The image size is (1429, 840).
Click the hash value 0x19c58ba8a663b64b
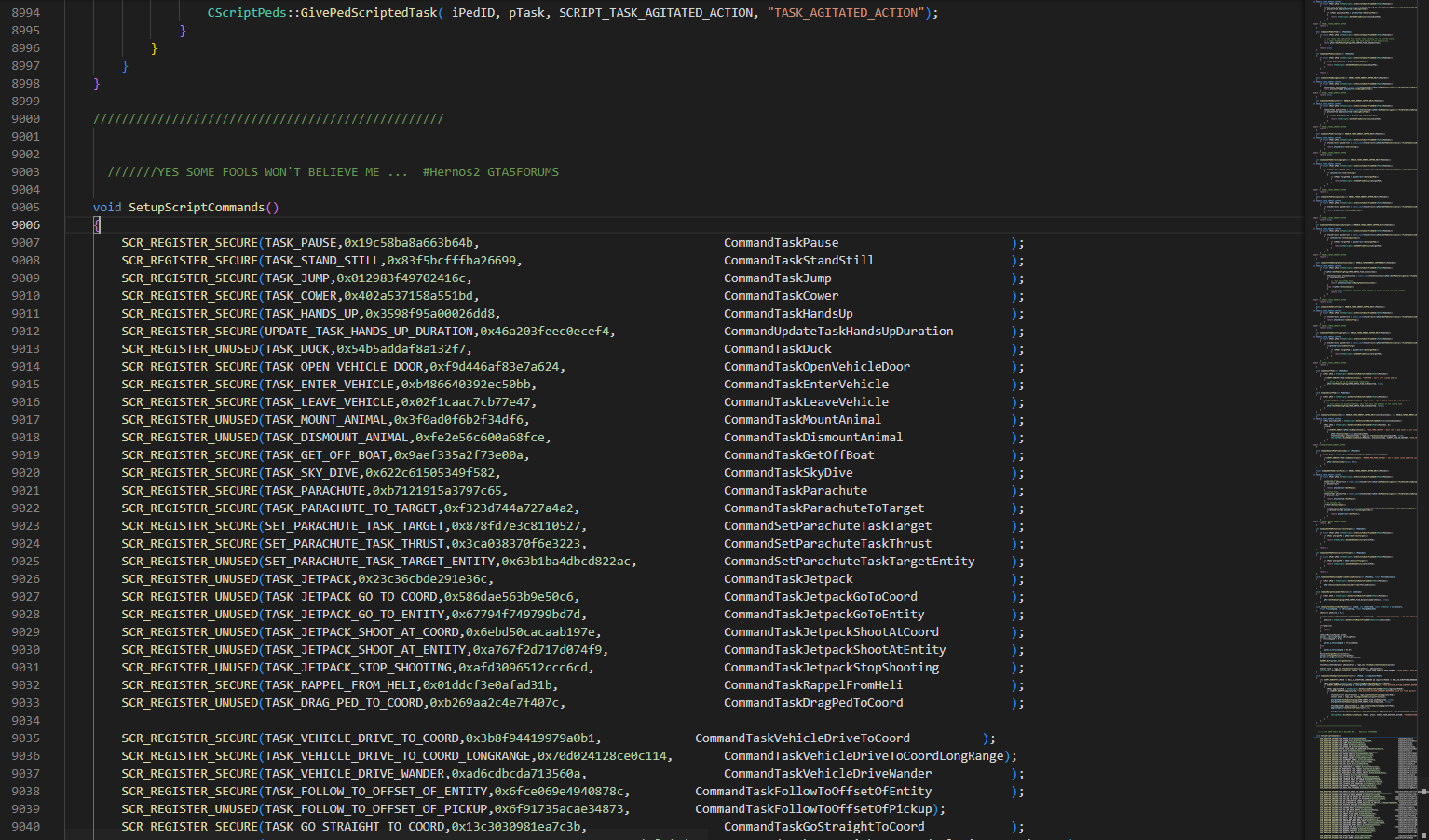click(408, 243)
